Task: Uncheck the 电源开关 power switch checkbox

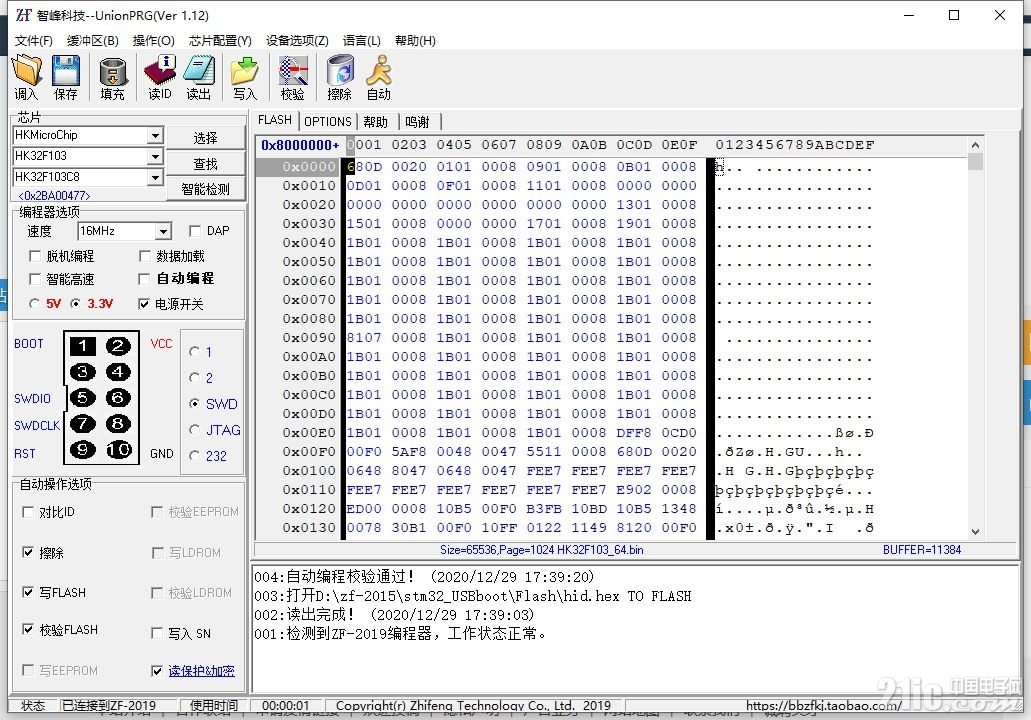Action: click(x=144, y=304)
